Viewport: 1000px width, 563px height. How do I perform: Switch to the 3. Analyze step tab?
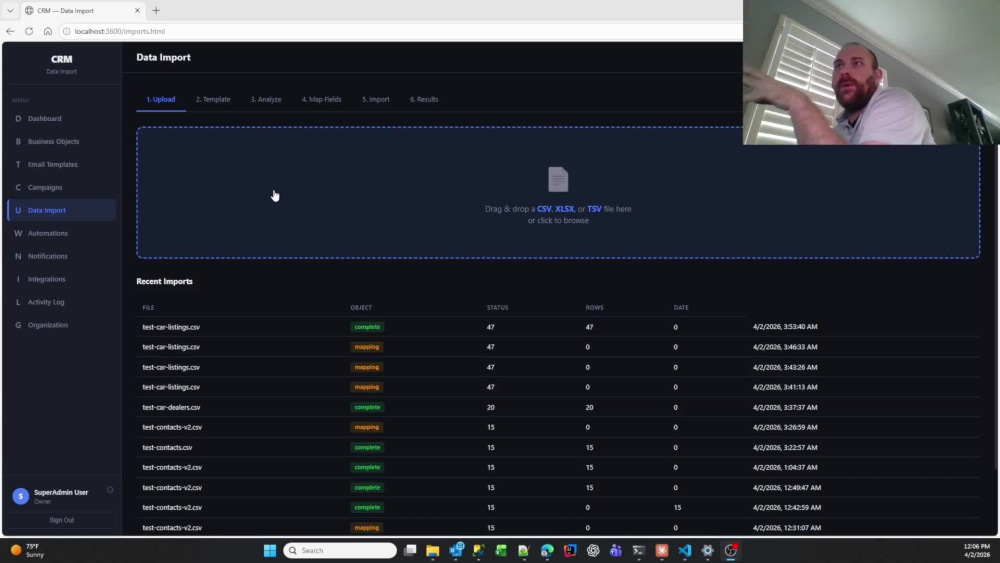(266, 99)
